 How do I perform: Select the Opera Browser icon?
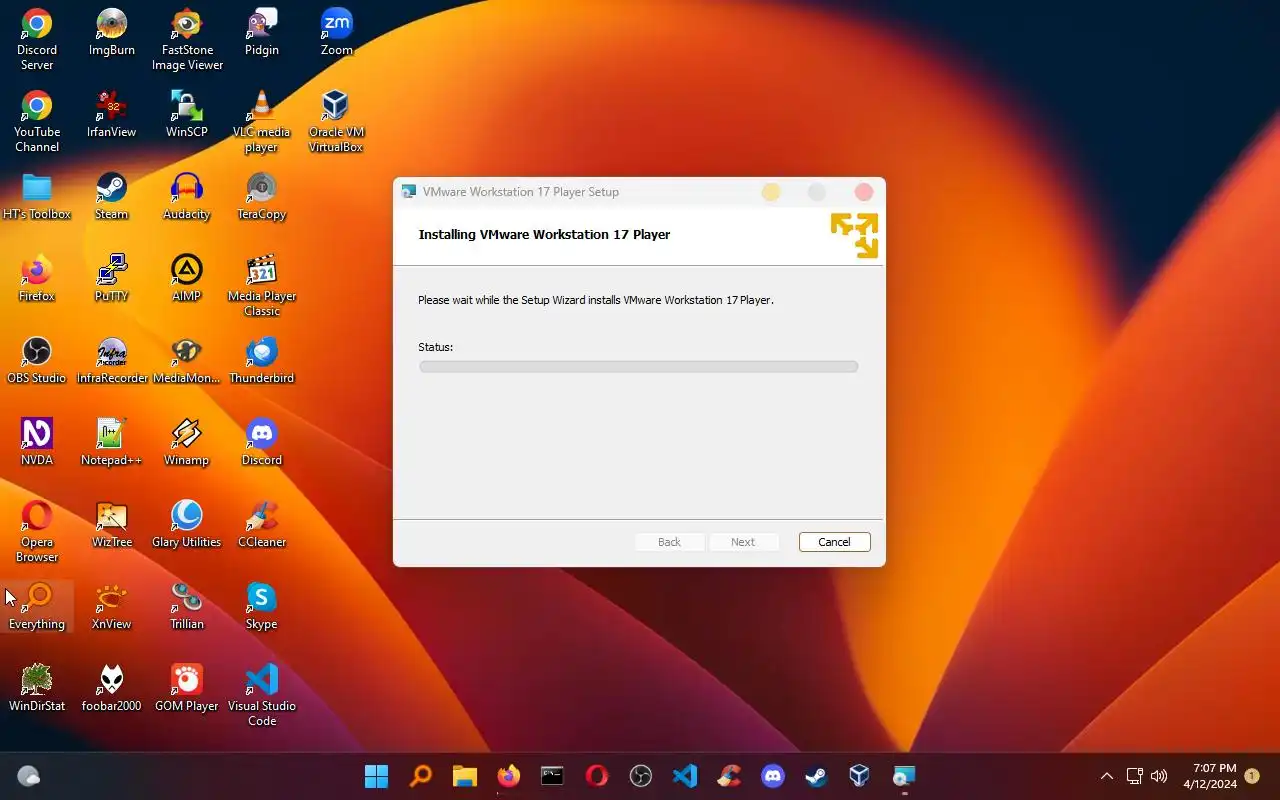[x=37, y=531]
